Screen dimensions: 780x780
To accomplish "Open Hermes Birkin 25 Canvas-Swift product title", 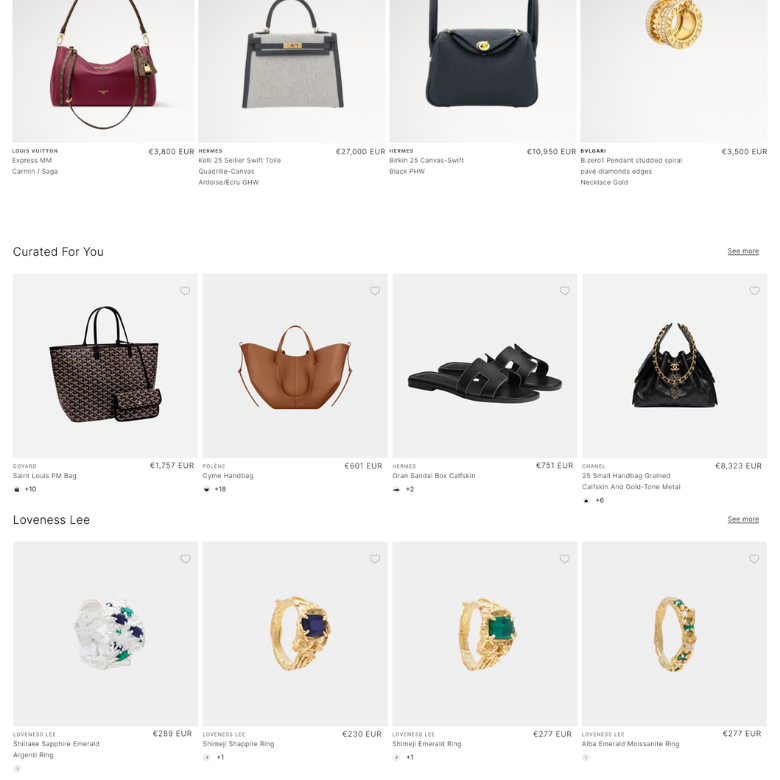I will [x=426, y=166].
